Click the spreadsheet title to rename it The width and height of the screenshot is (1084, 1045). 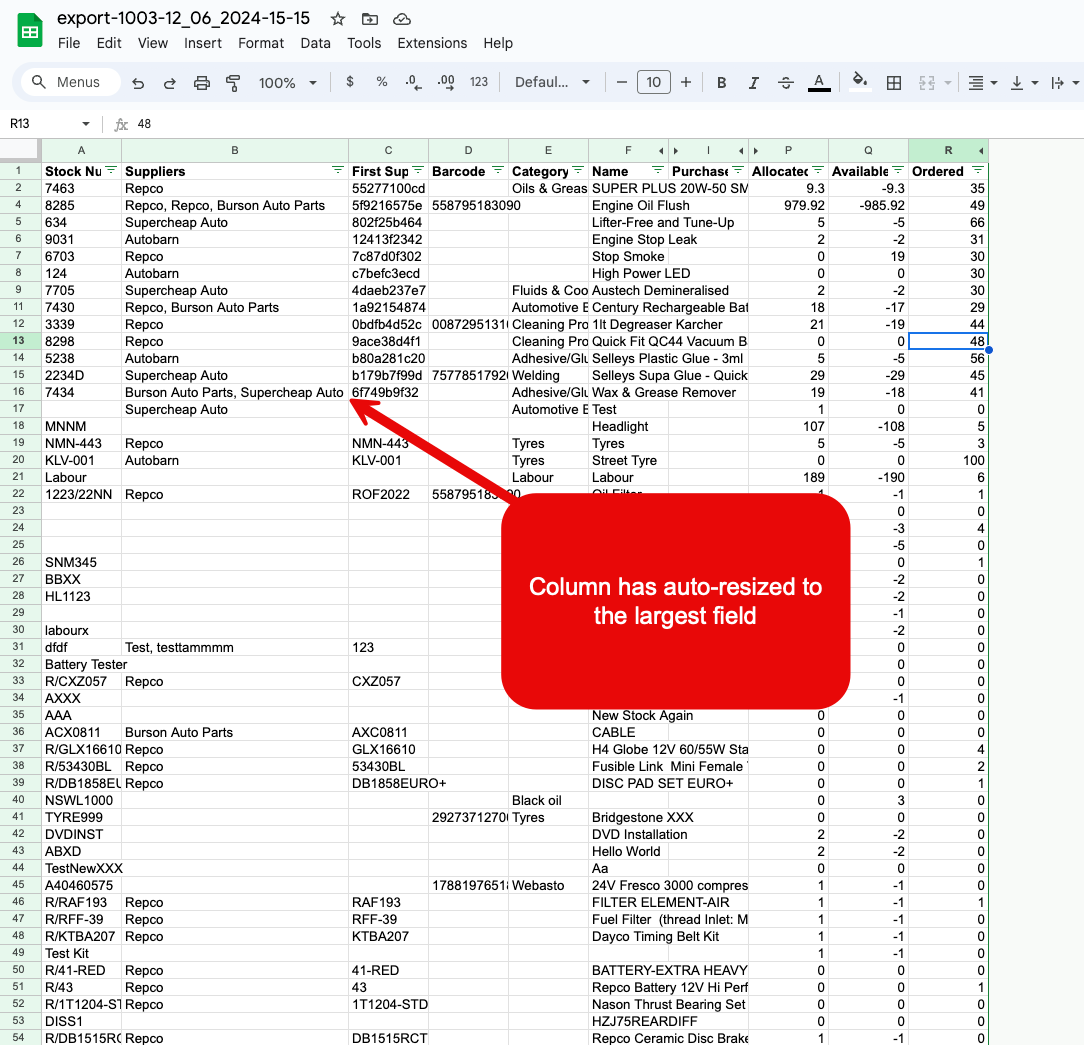click(183, 18)
